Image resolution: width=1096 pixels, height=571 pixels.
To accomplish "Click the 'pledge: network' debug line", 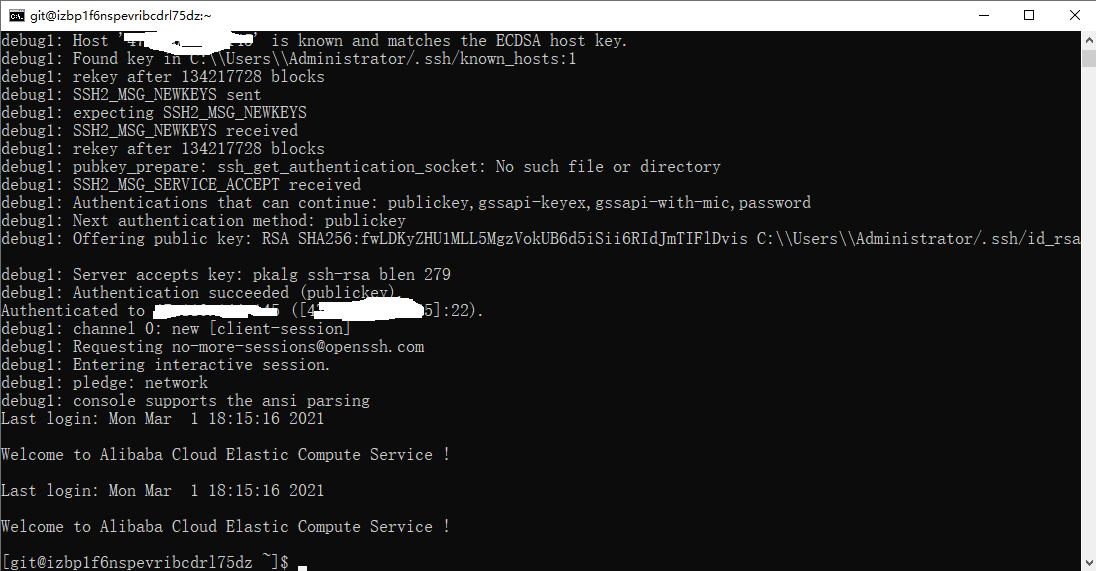I will 105,383.
